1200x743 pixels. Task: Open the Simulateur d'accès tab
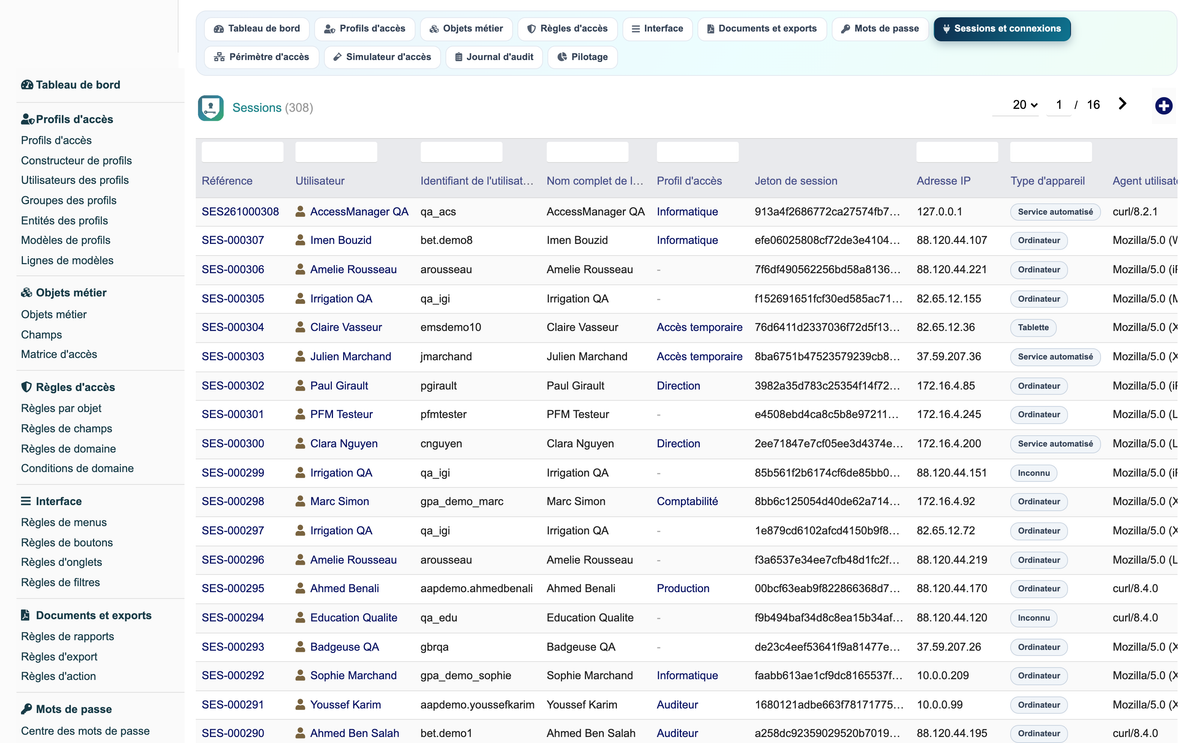(x=382, y=57)
